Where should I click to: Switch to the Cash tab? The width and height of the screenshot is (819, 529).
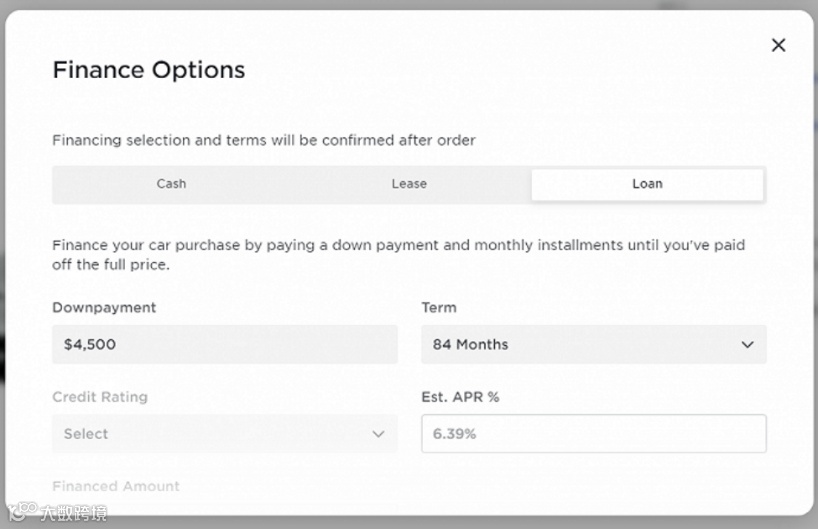click(171, 184)
